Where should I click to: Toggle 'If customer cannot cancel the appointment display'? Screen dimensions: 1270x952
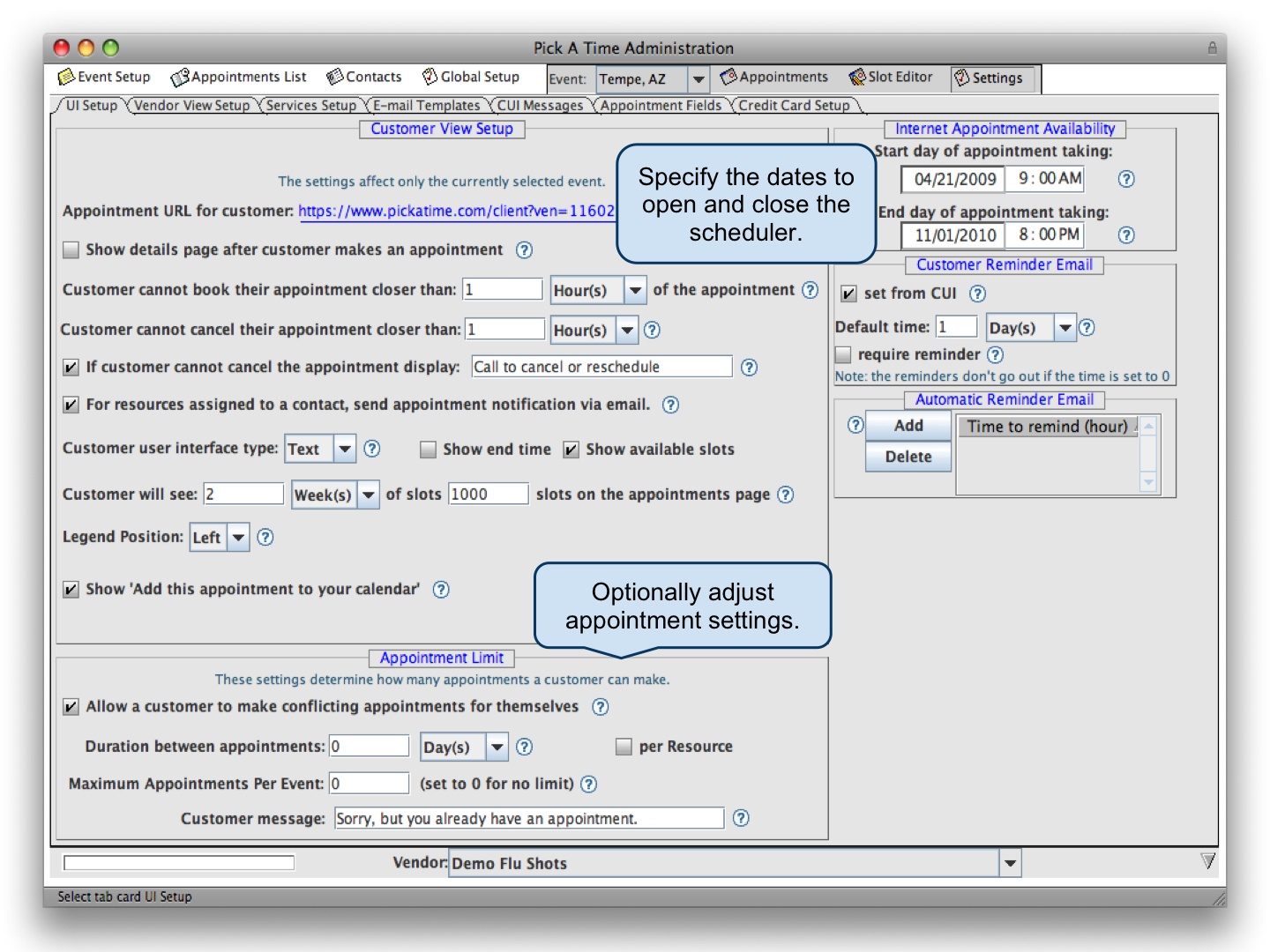point(71,368)
